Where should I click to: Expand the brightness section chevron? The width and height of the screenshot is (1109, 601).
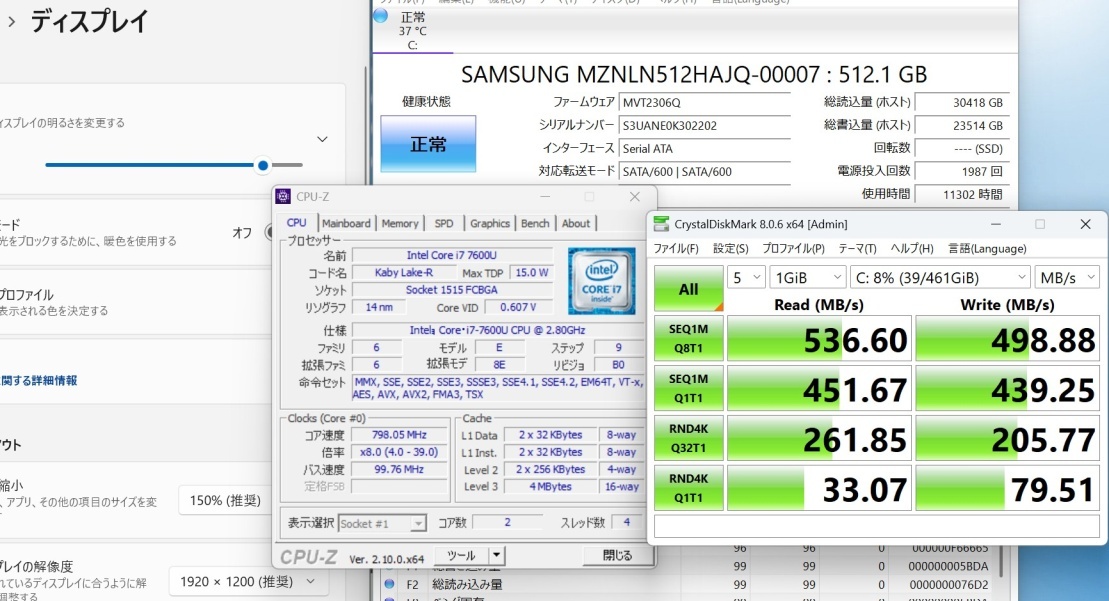(x=322, y=139)
